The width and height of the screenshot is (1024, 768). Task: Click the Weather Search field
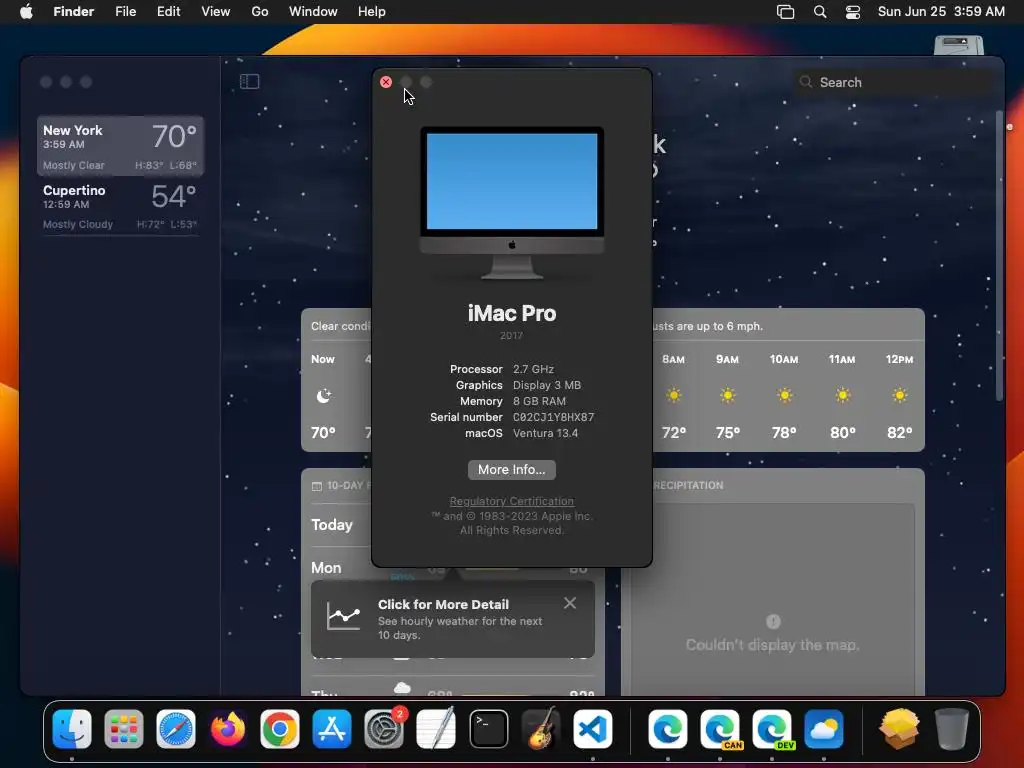click(x=895, y=82)
